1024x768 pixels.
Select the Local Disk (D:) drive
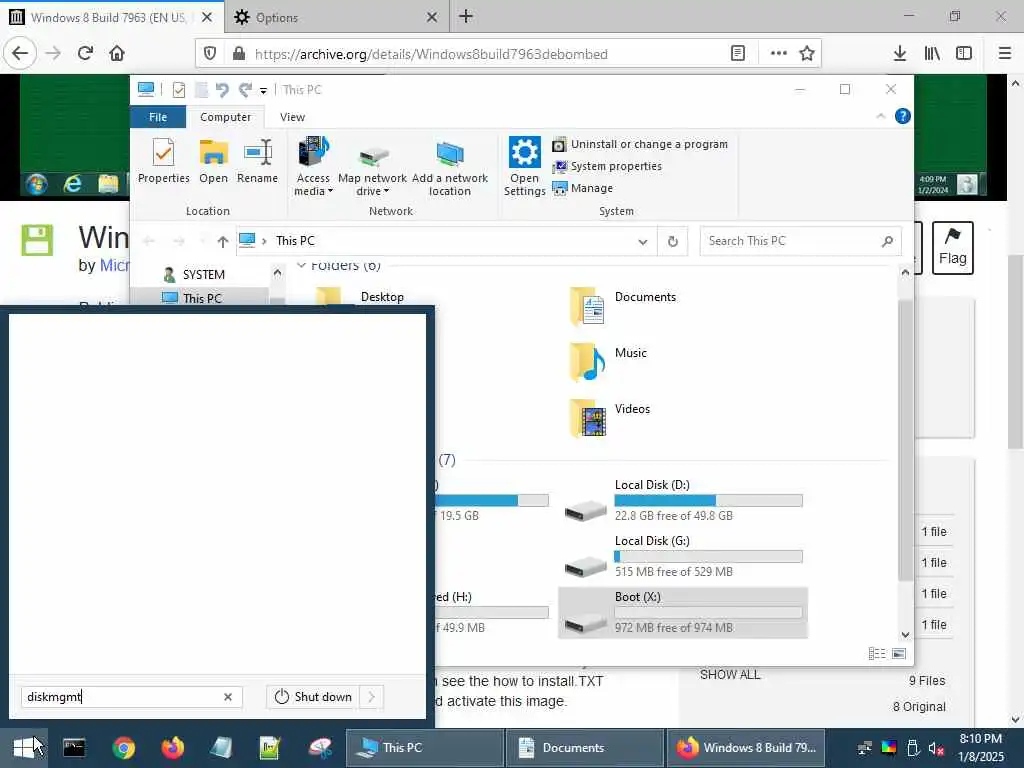coord(684,500)
